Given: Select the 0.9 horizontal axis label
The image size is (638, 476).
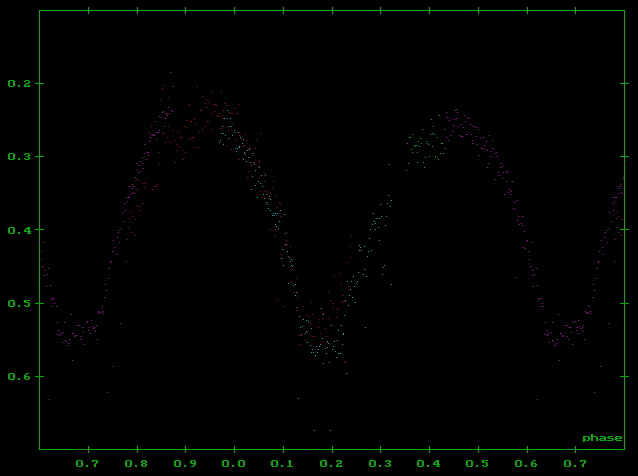Looking at the screenshot, I should pyautogui.click(x=185, y=464).
